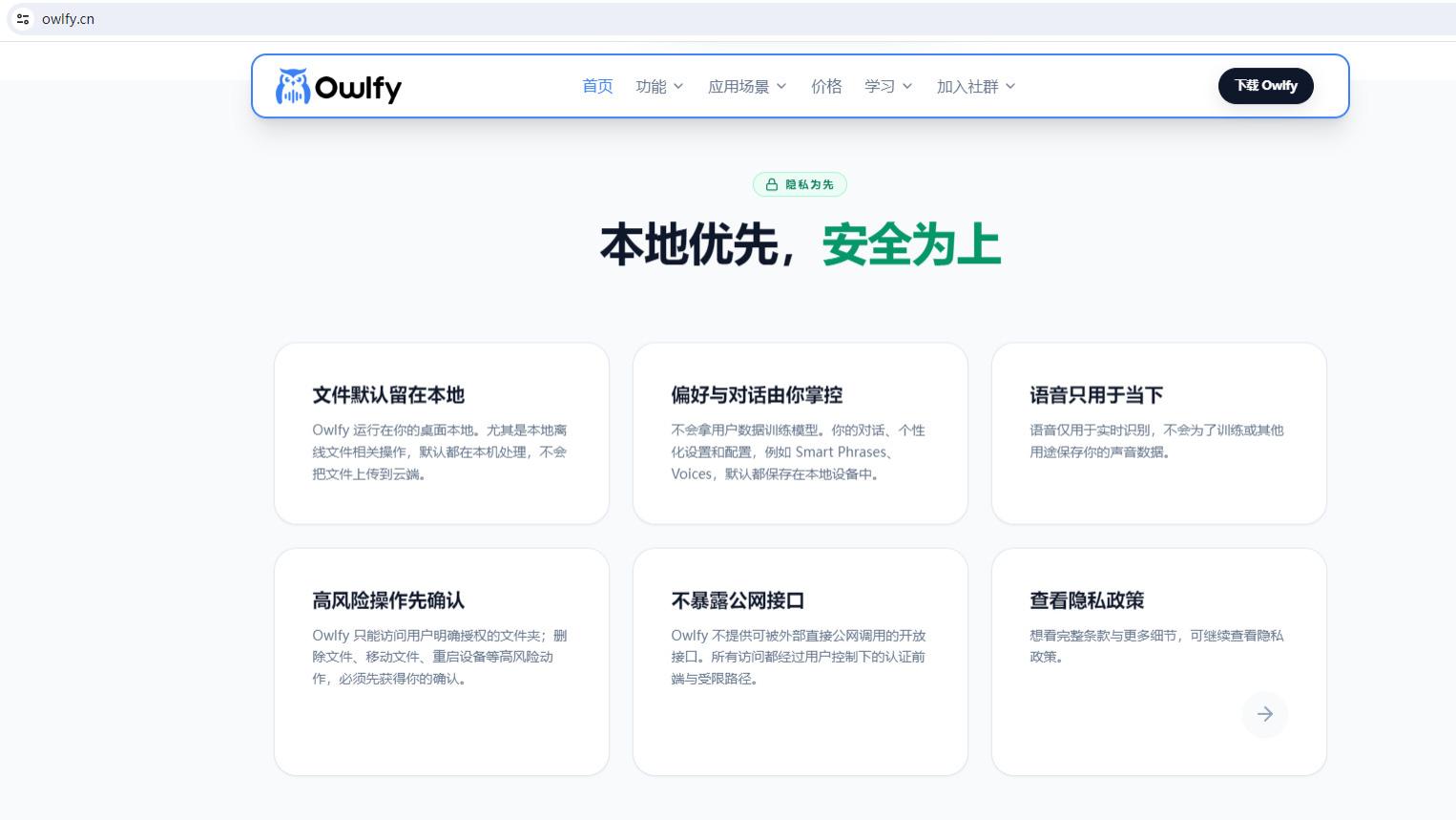Click the 下载 Owlfy button
1456x820 pixels.
pyautogui.click(x=1266, y=86)
